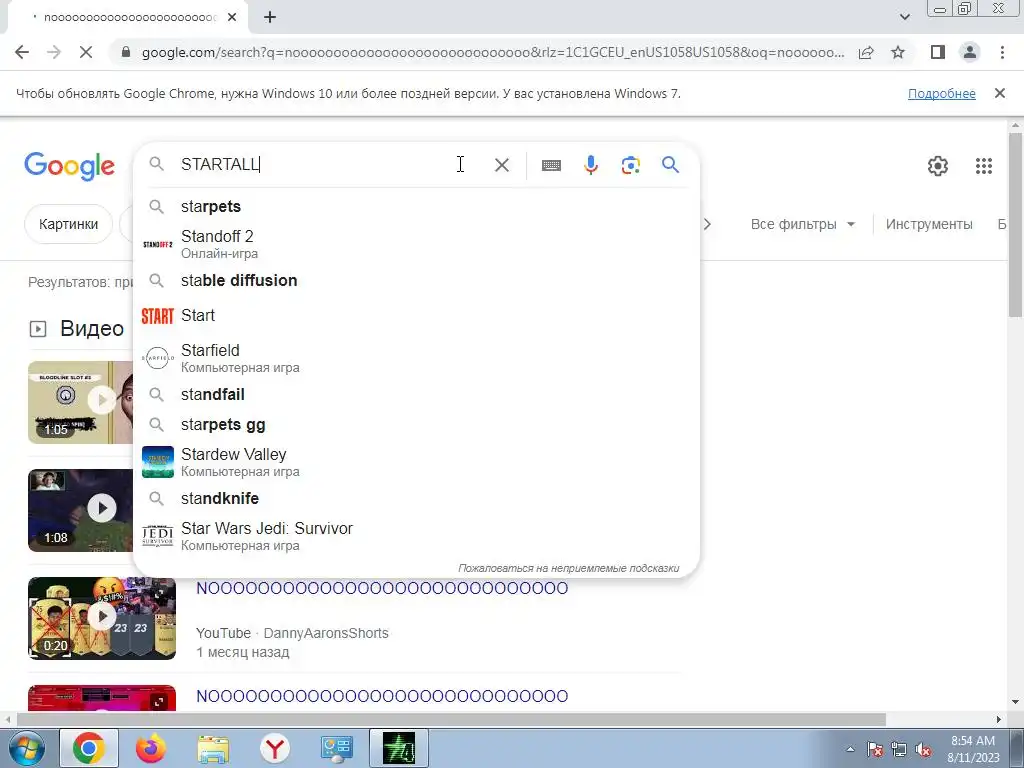Viewport: 1024px width, 768px height.
Task: Open the network tray icon
Action: click(899, 749)
